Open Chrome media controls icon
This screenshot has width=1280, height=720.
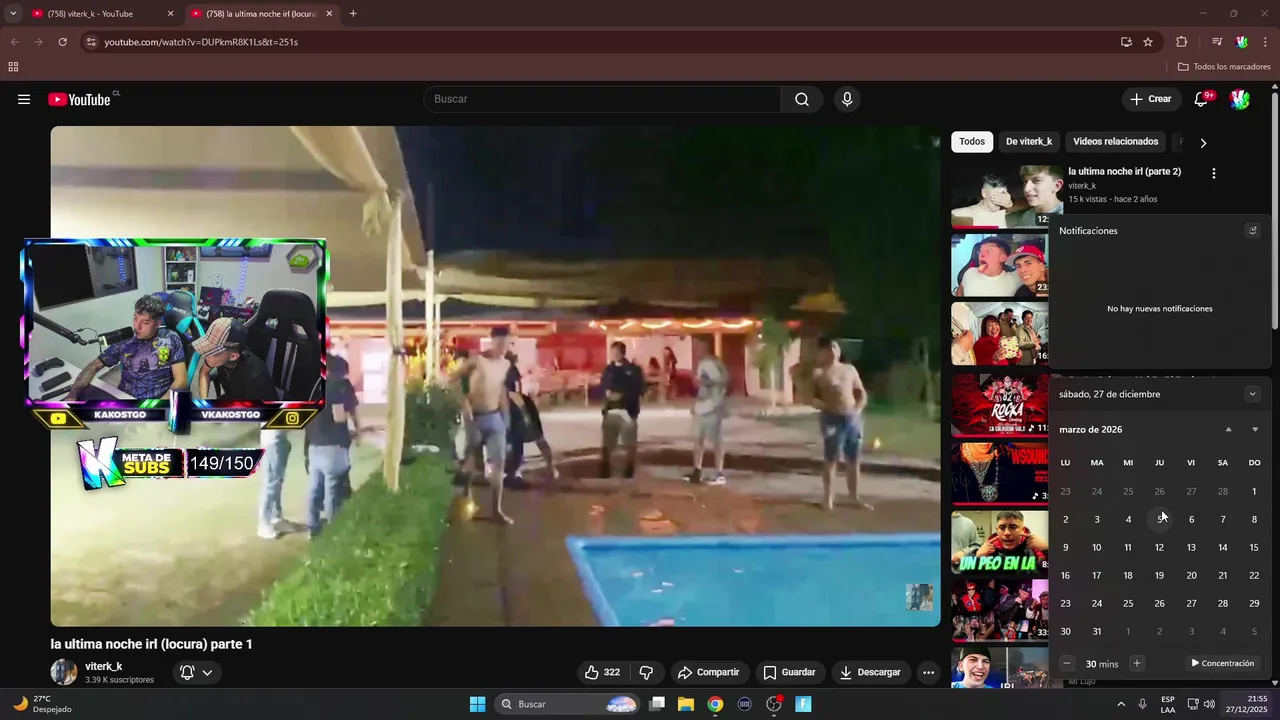1217,42
